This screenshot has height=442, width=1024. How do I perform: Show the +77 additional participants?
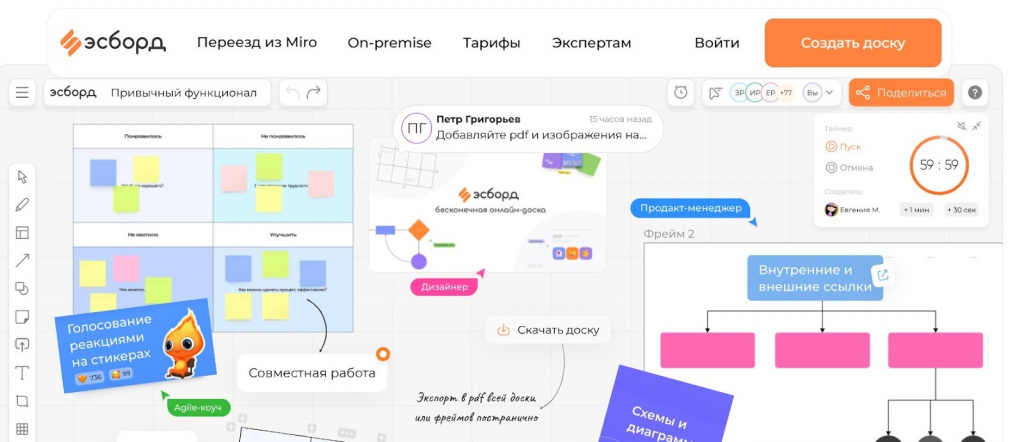pos(786,93)
